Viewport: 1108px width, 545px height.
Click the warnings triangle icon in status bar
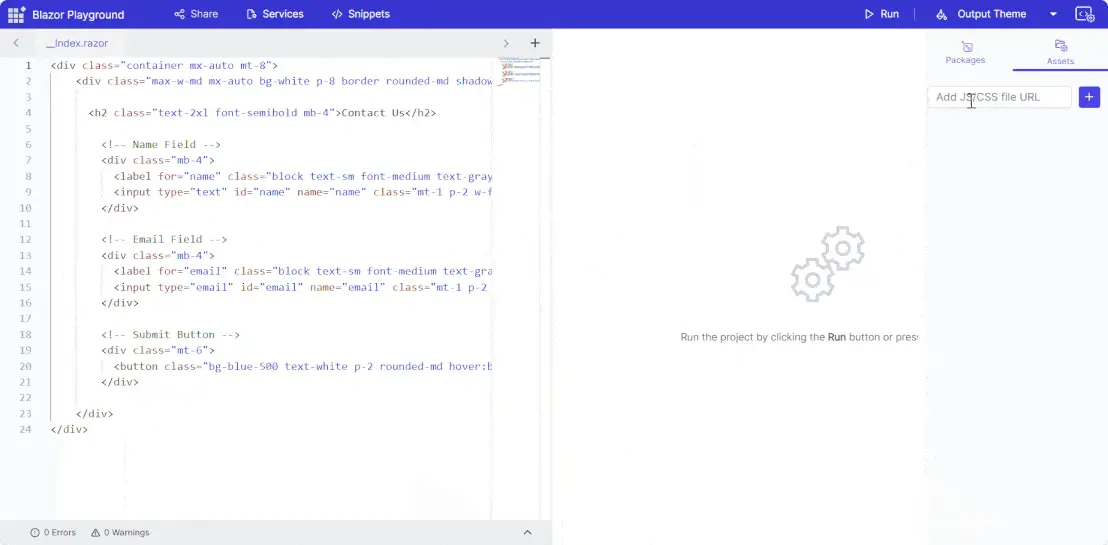pyautogui.click(x=95, y=532)
